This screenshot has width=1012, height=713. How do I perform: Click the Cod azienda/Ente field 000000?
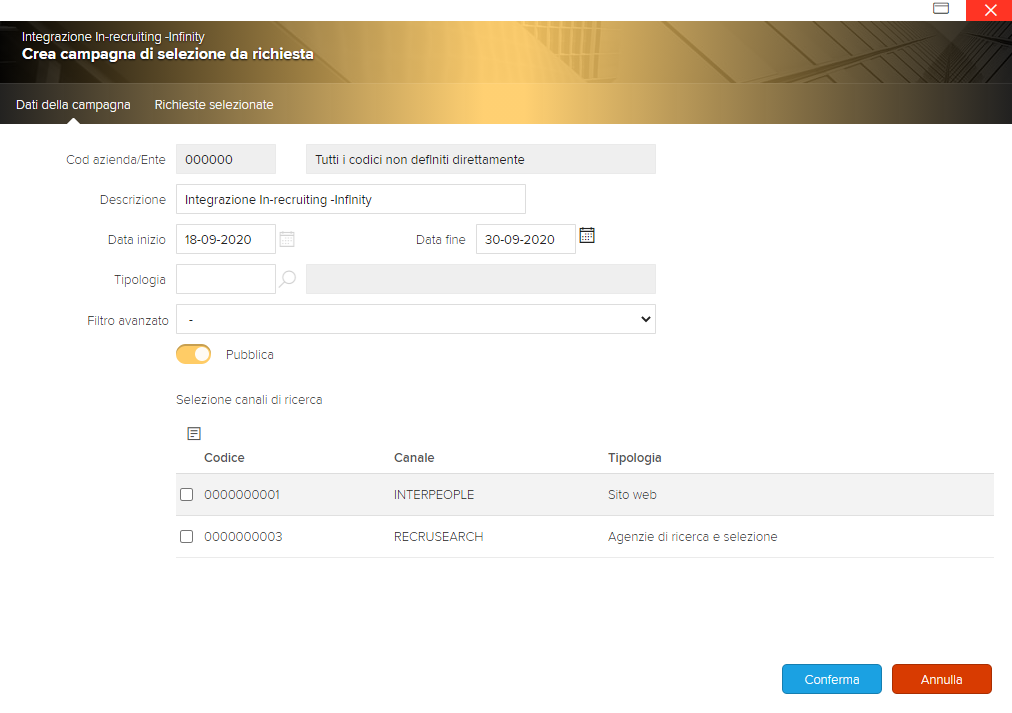pyautogui.click(x=226, y=159)
